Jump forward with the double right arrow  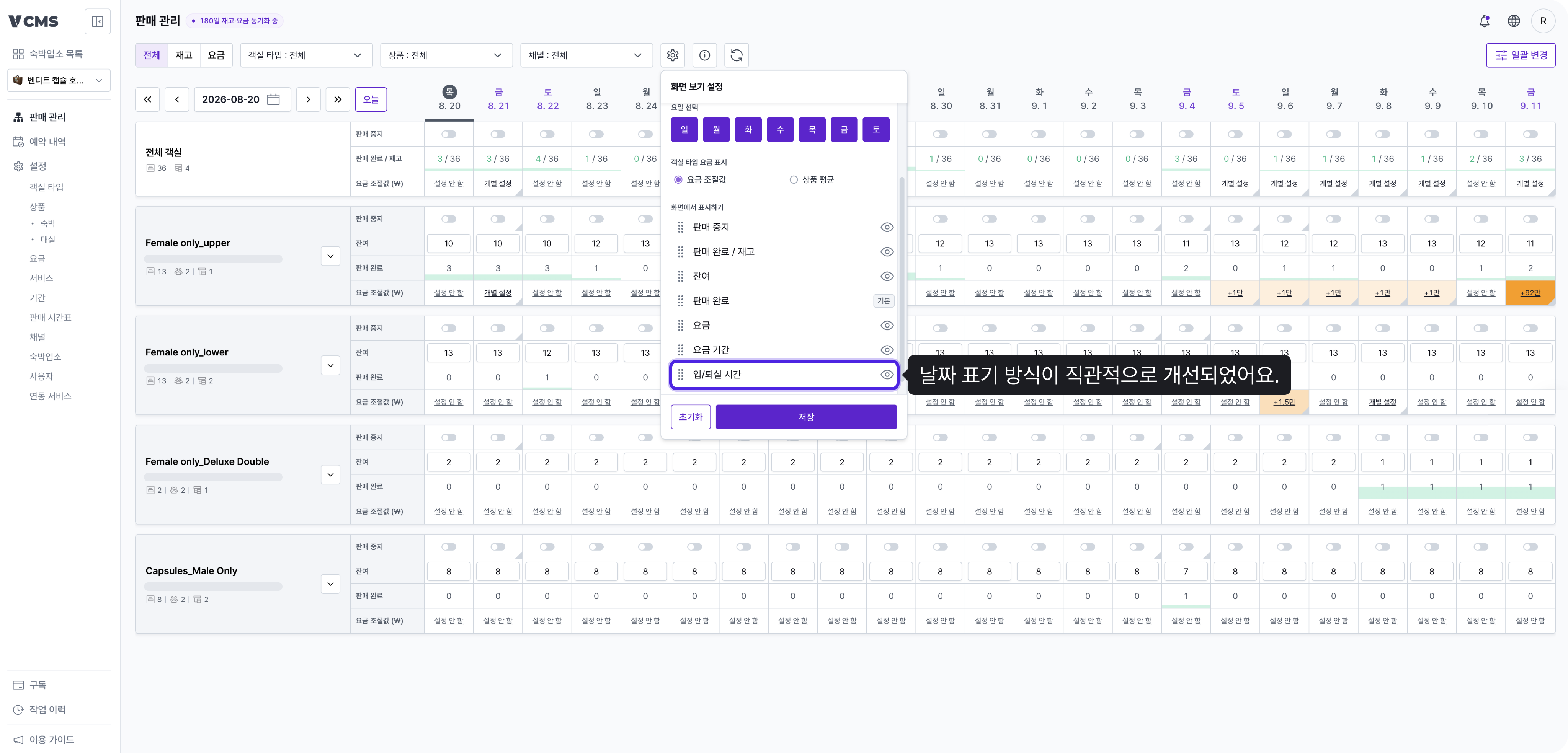coord(338,99)
